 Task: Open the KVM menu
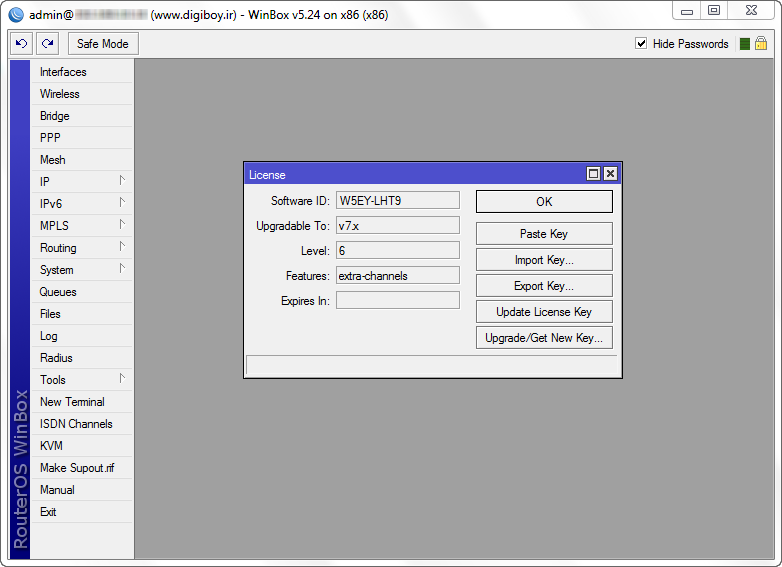coord(82,445)
